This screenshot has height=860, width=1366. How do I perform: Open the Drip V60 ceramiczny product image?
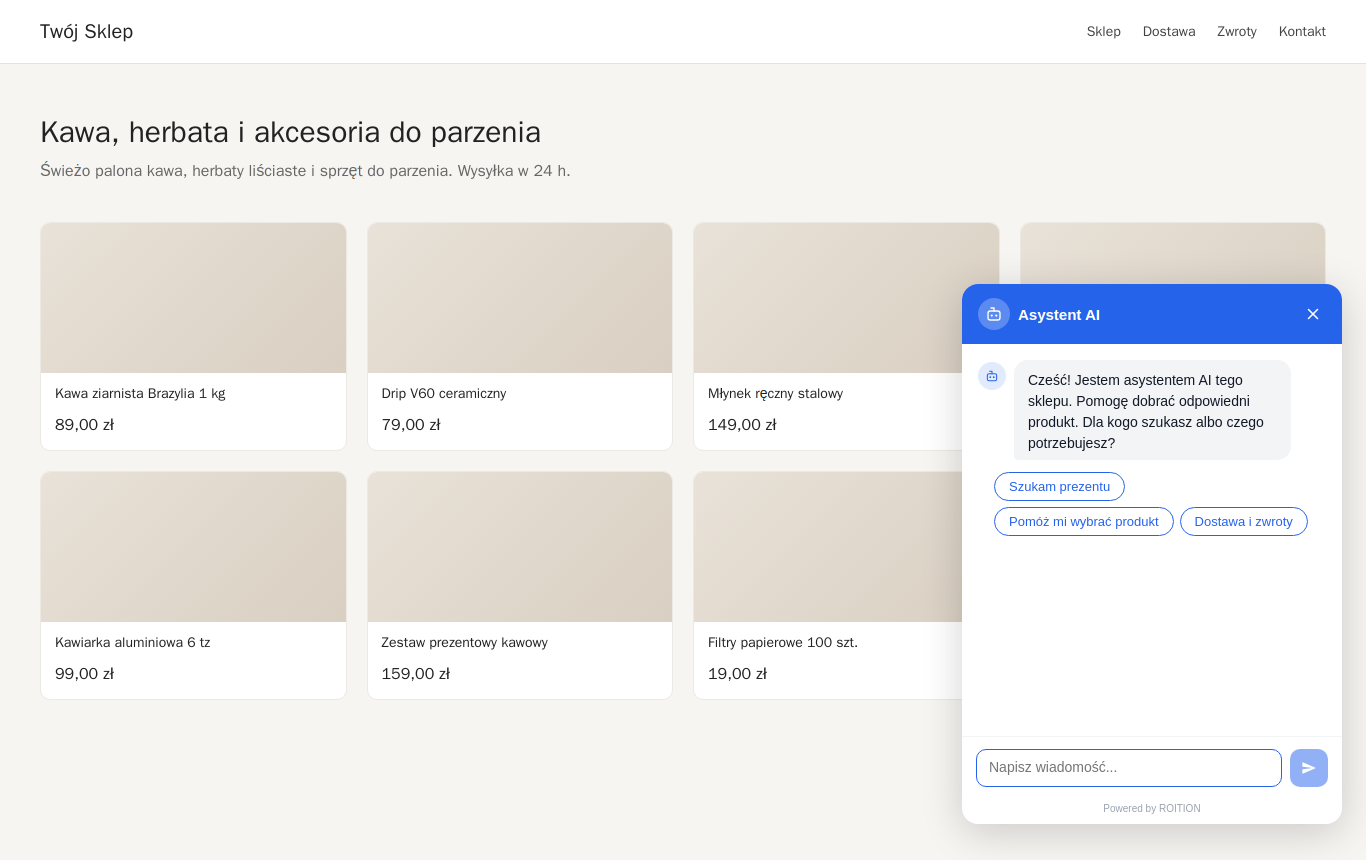pos(520,298)
